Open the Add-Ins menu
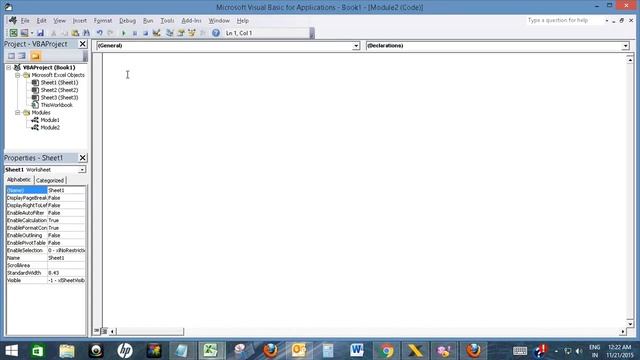 point(191,20)
